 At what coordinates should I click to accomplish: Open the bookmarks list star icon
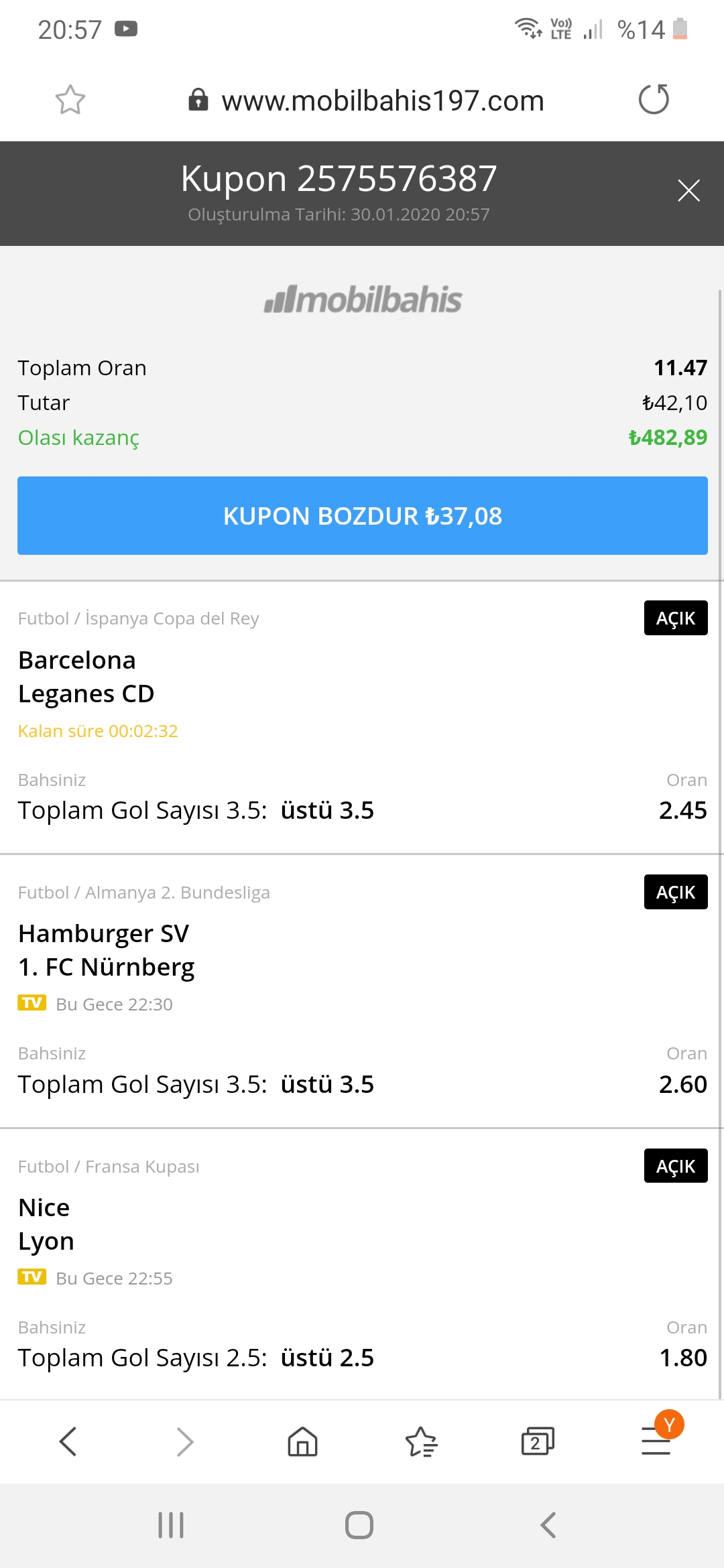click(421, 1441)
